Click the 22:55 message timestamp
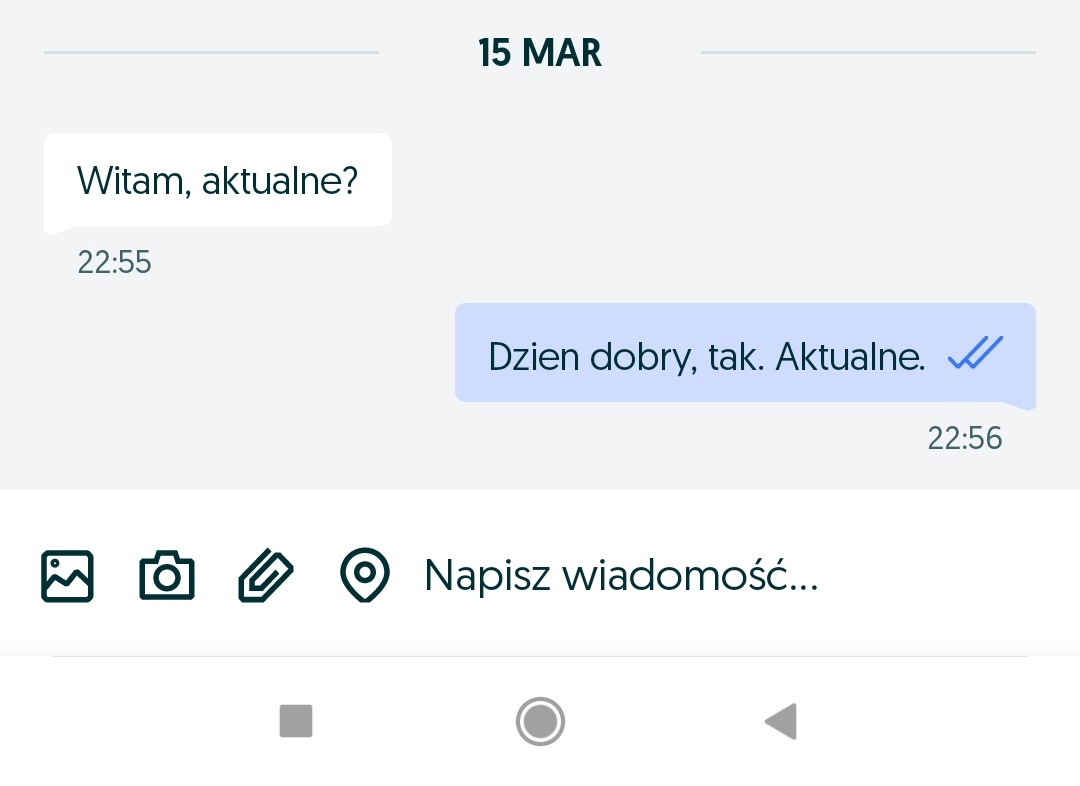Viewport: 1080px width, 786px height. 115,263
